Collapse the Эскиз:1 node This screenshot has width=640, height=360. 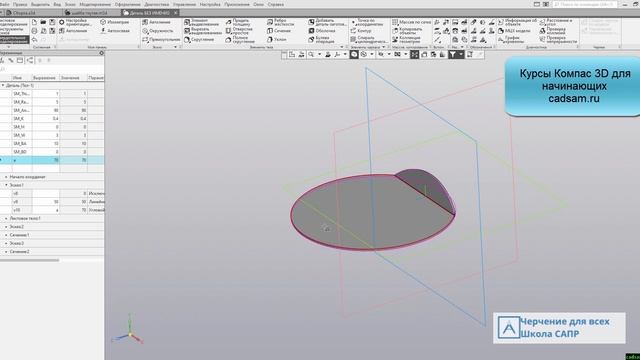6,185
